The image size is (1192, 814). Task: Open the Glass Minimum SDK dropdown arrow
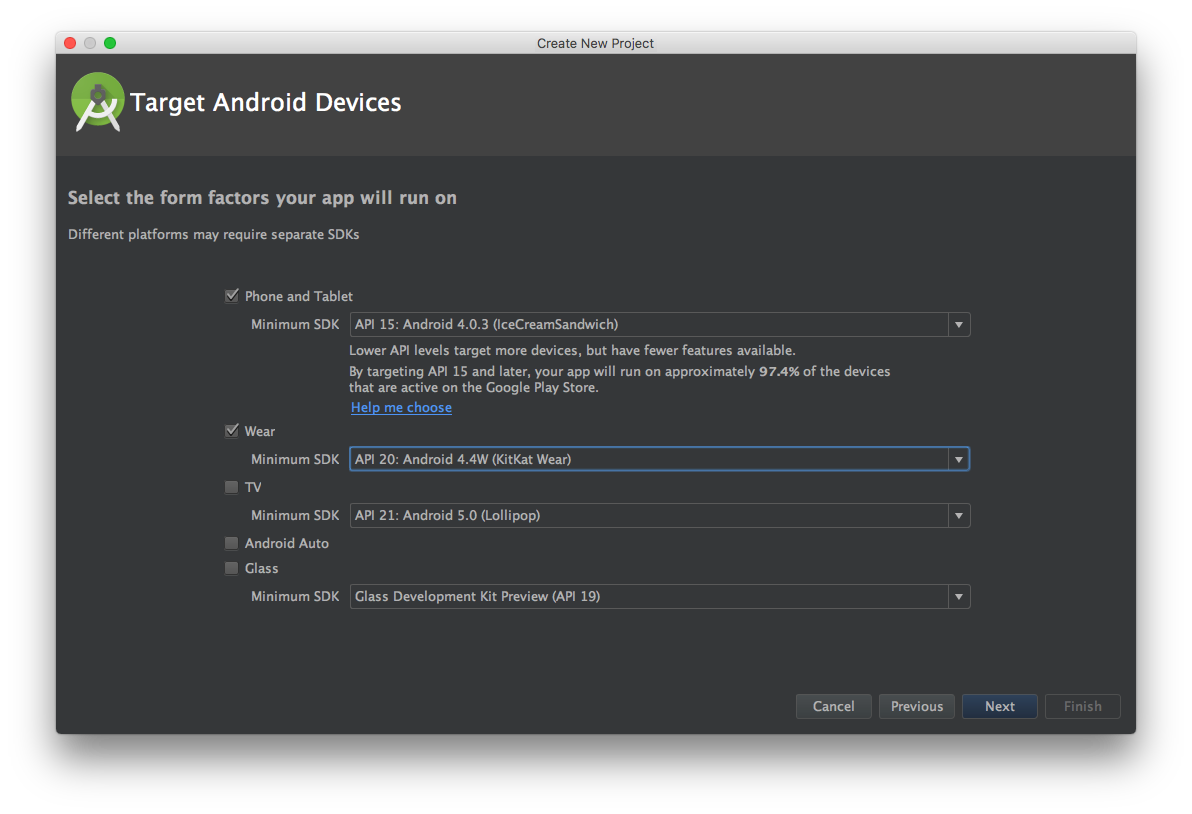959,597
